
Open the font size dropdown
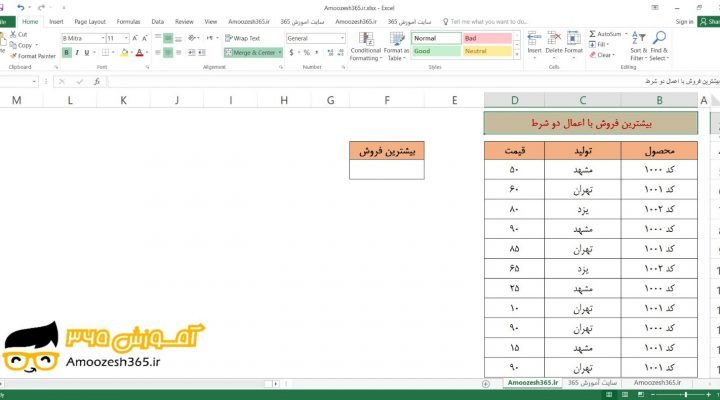[x=126, y=39]
